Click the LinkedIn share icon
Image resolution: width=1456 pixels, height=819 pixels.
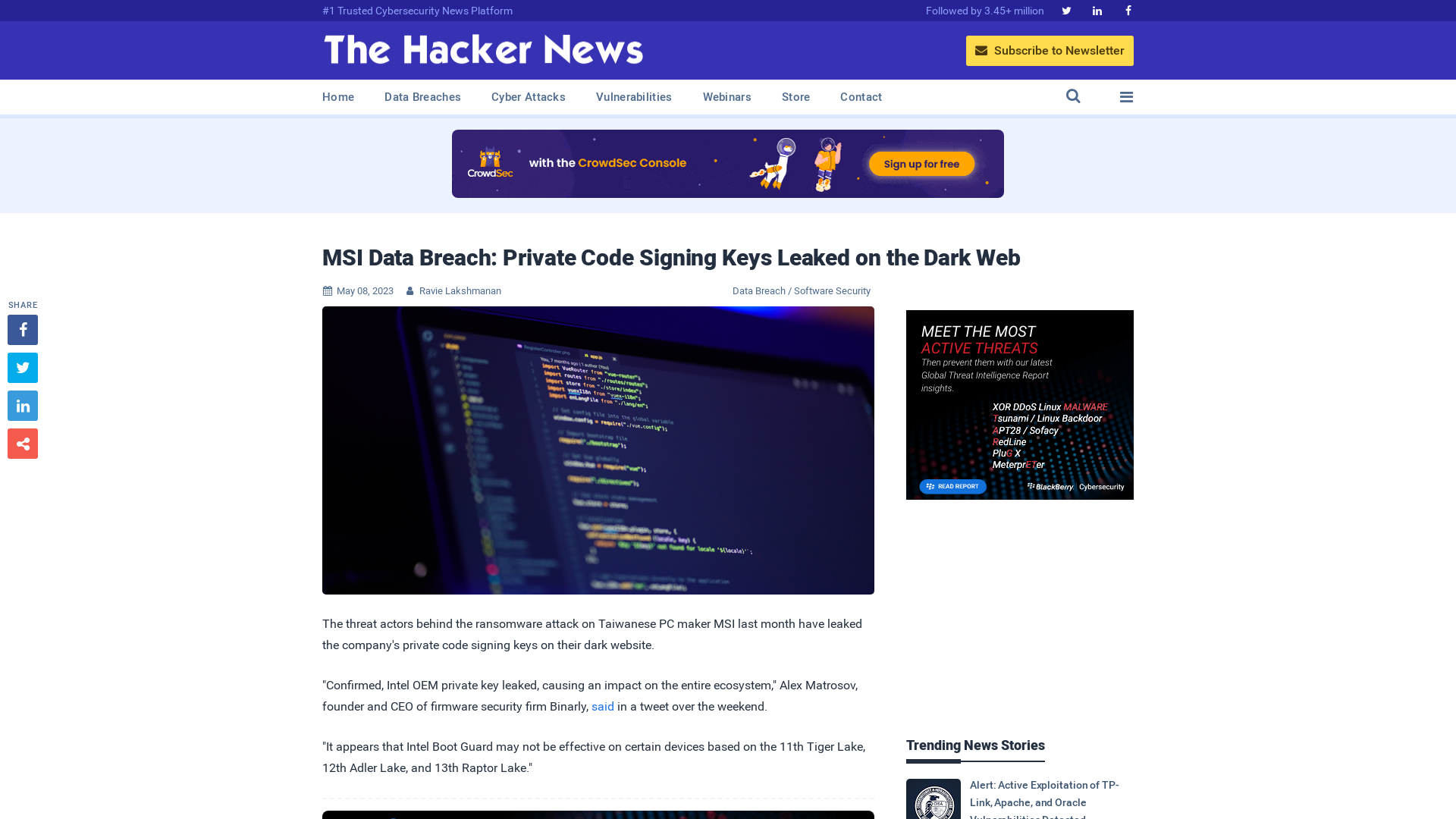click(x=22, y=405)
